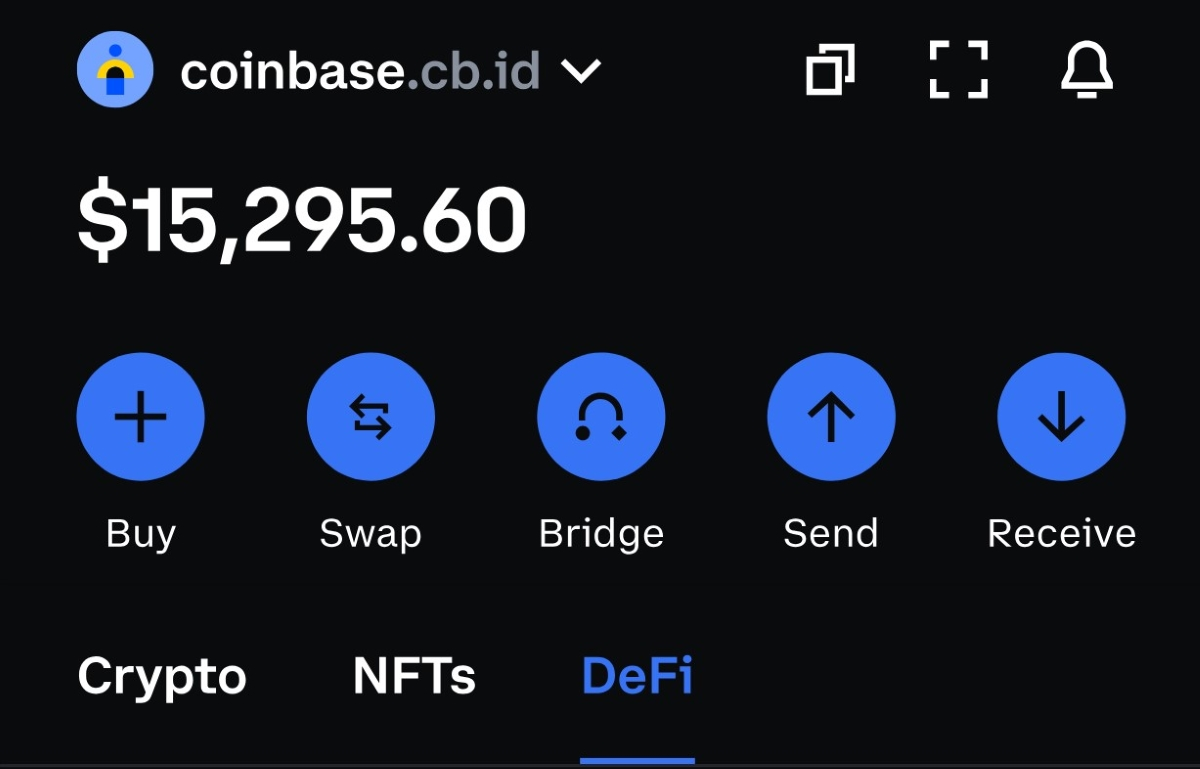1200x769 pixels.
Task: Tap the Receive arrow icon
Action: pos(1061,417)
